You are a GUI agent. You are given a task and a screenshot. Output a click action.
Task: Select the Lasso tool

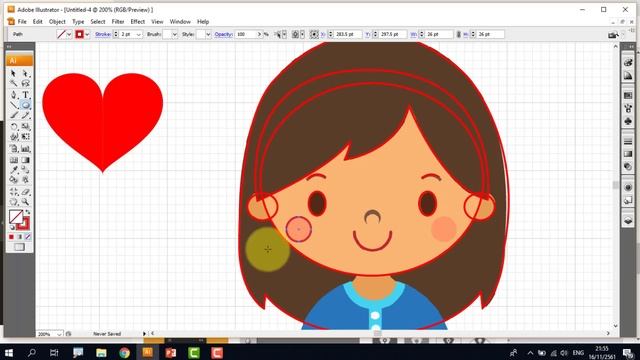coord(25,84)
